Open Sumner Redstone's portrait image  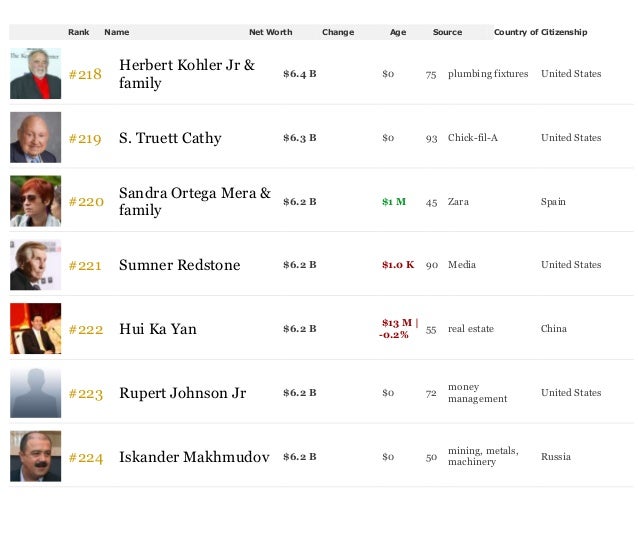(x=35, y=265)
